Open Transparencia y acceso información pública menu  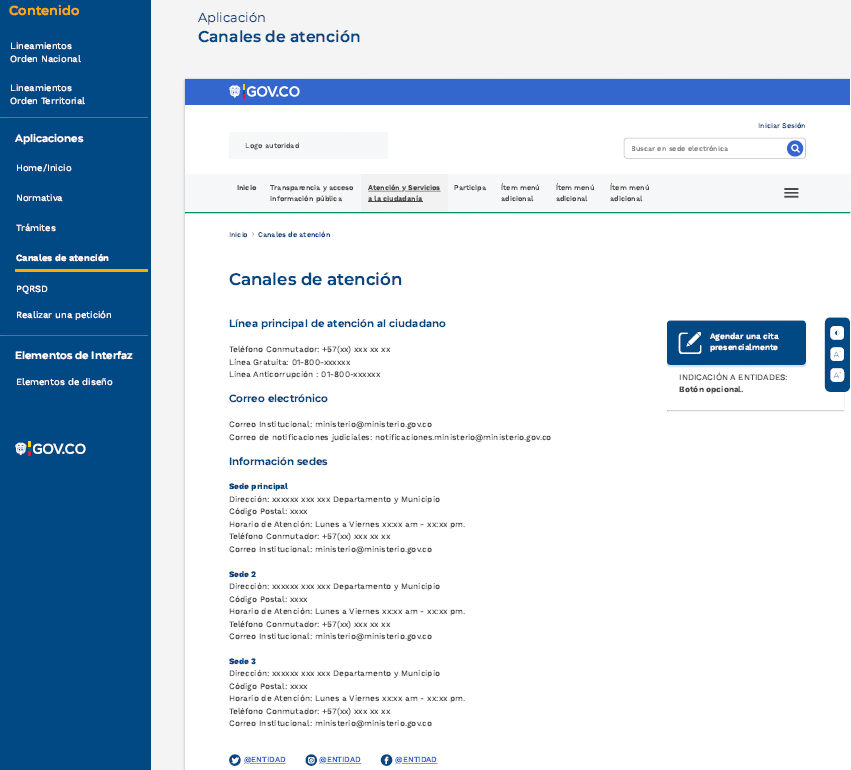tap(311, 193)
